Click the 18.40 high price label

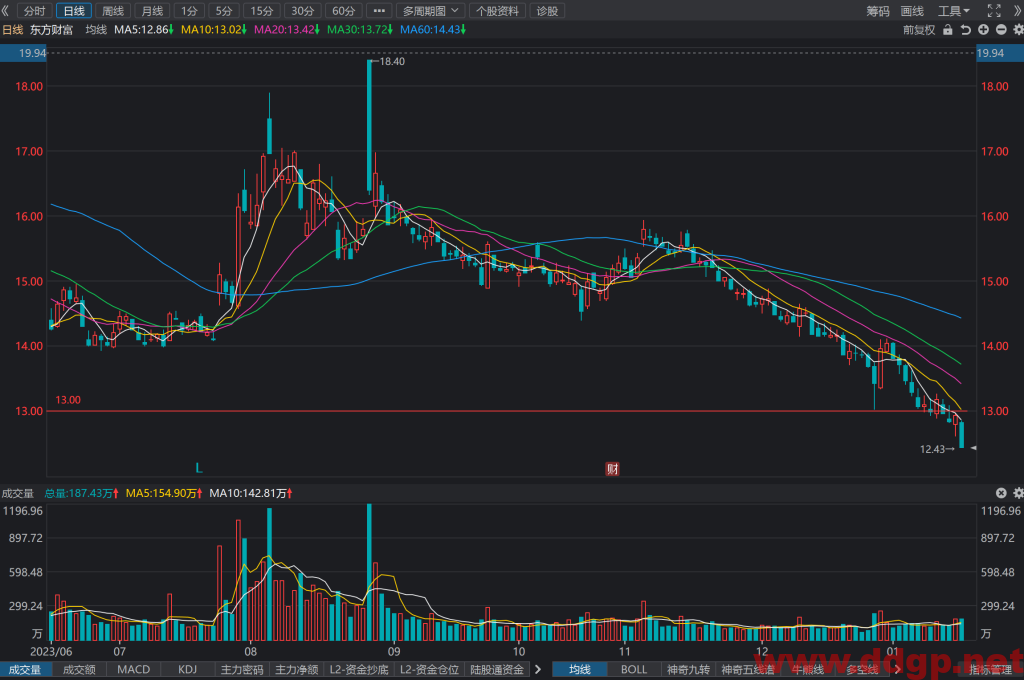(392, 61)
